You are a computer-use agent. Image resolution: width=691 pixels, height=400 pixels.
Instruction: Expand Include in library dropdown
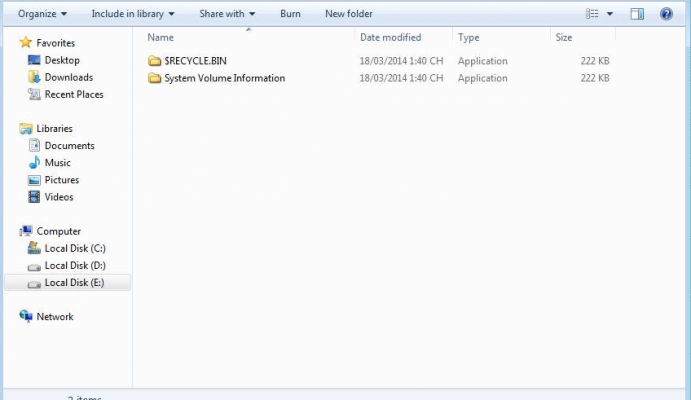(x=133, y=14)
